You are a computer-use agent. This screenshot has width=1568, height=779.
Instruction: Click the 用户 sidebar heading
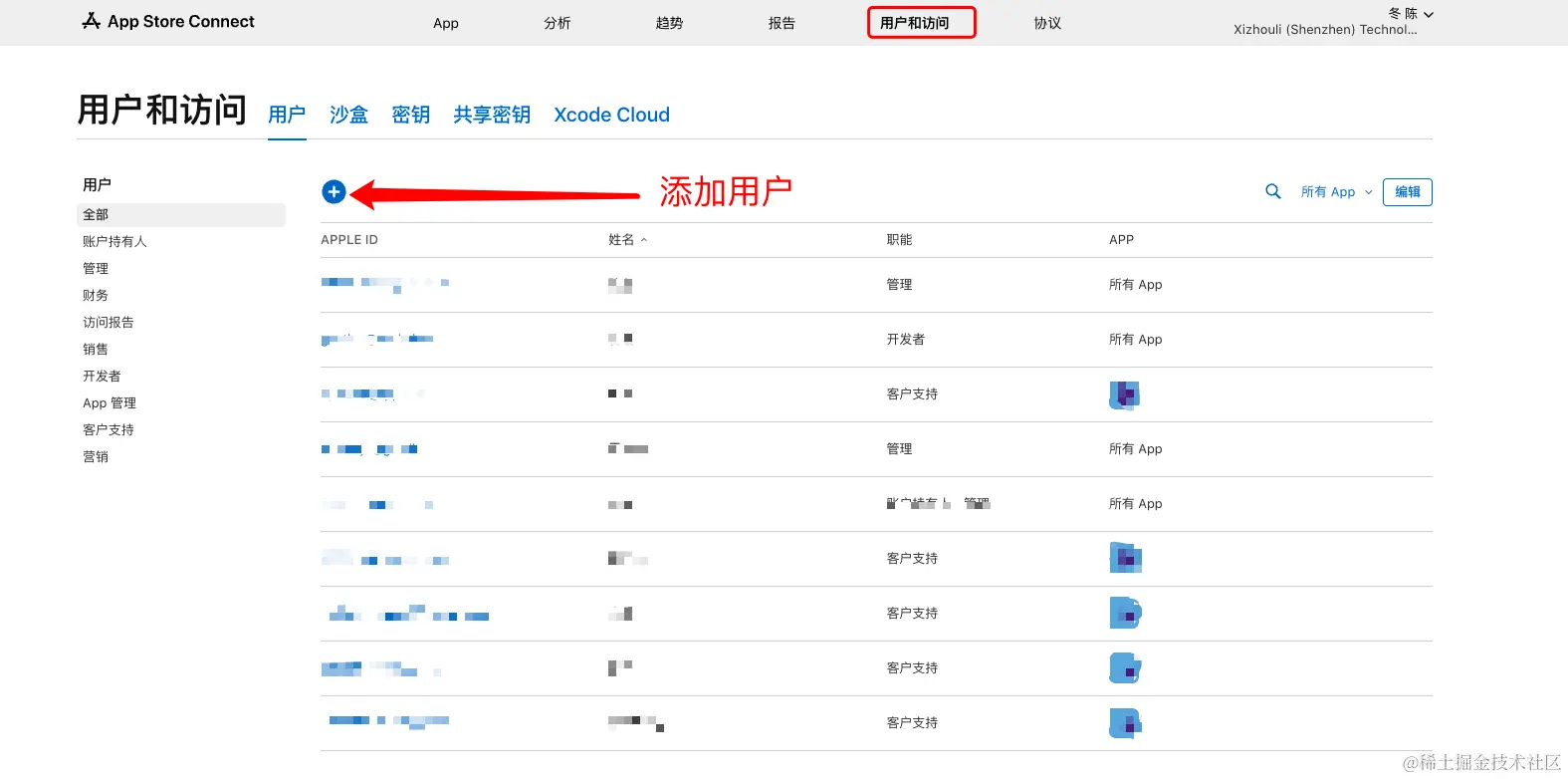97,185
